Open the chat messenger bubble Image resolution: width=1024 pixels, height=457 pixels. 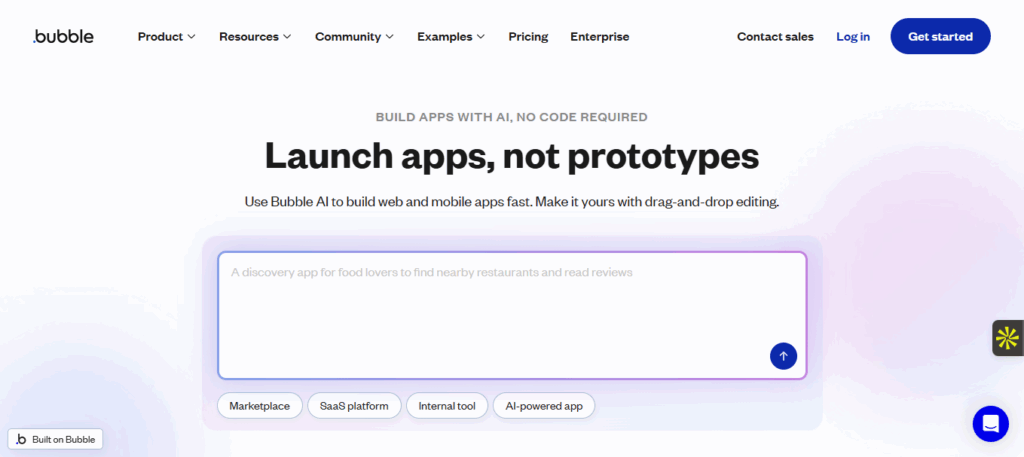pos(990,423)
